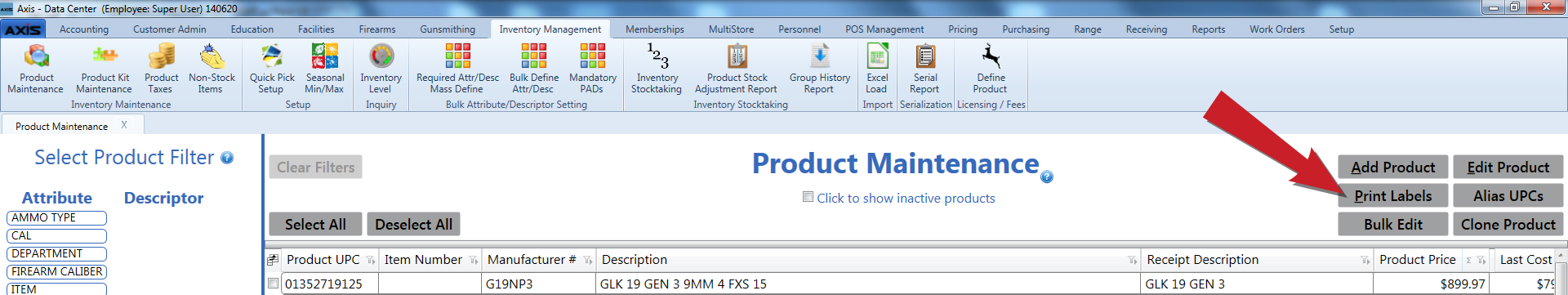Screen dimensions: 1568x295
Task: Open Seasonal Min/Max setup
Action: tap(324, 69)
